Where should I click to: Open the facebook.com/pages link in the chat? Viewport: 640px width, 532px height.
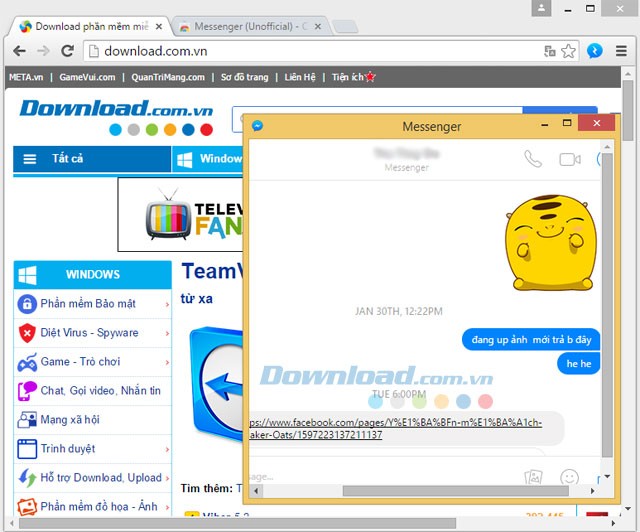pyautogui.click(x=395, y=428)
